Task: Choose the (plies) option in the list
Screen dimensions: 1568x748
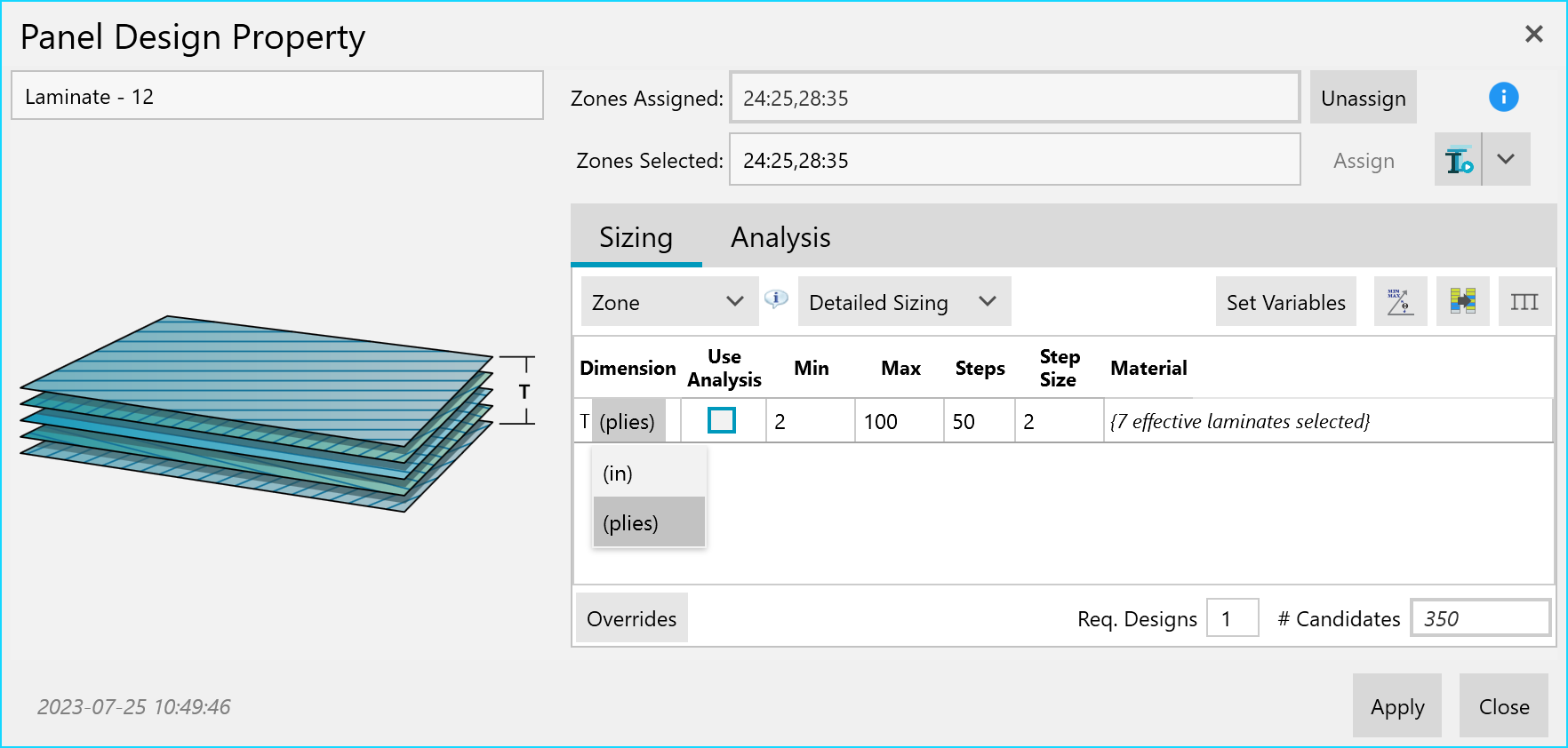Action: coord(649,522)
